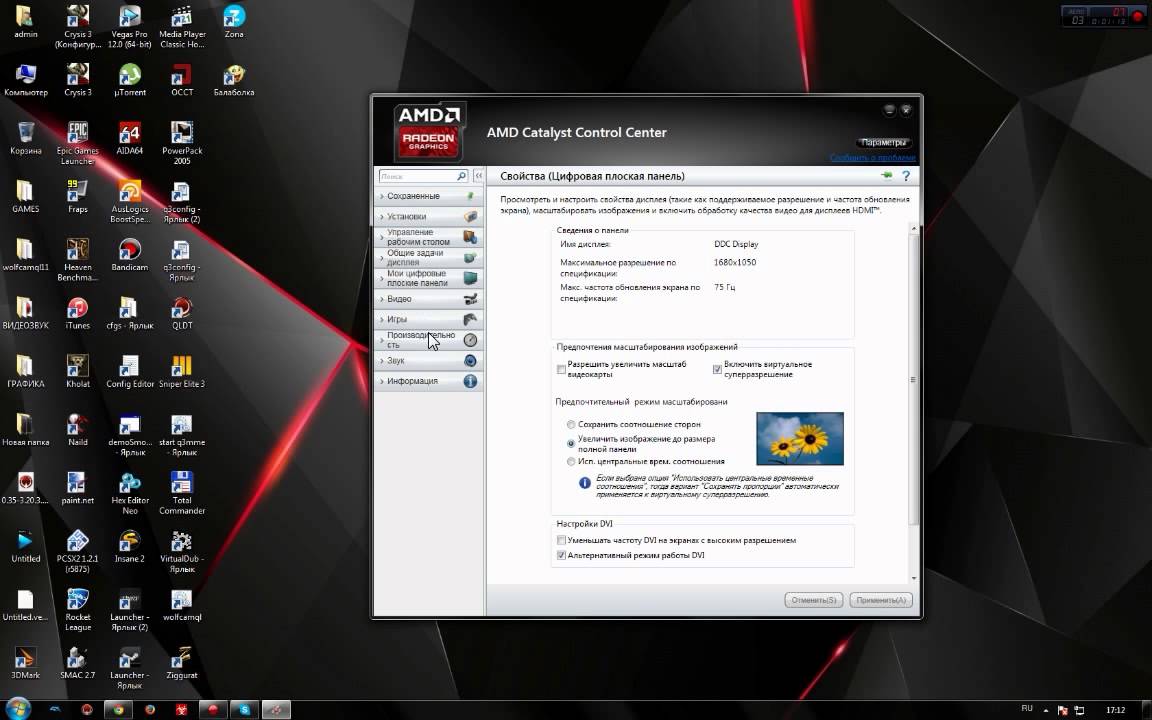
Task: Select the Корзина recycle bin icon
Action: click(x=25, y=138)
